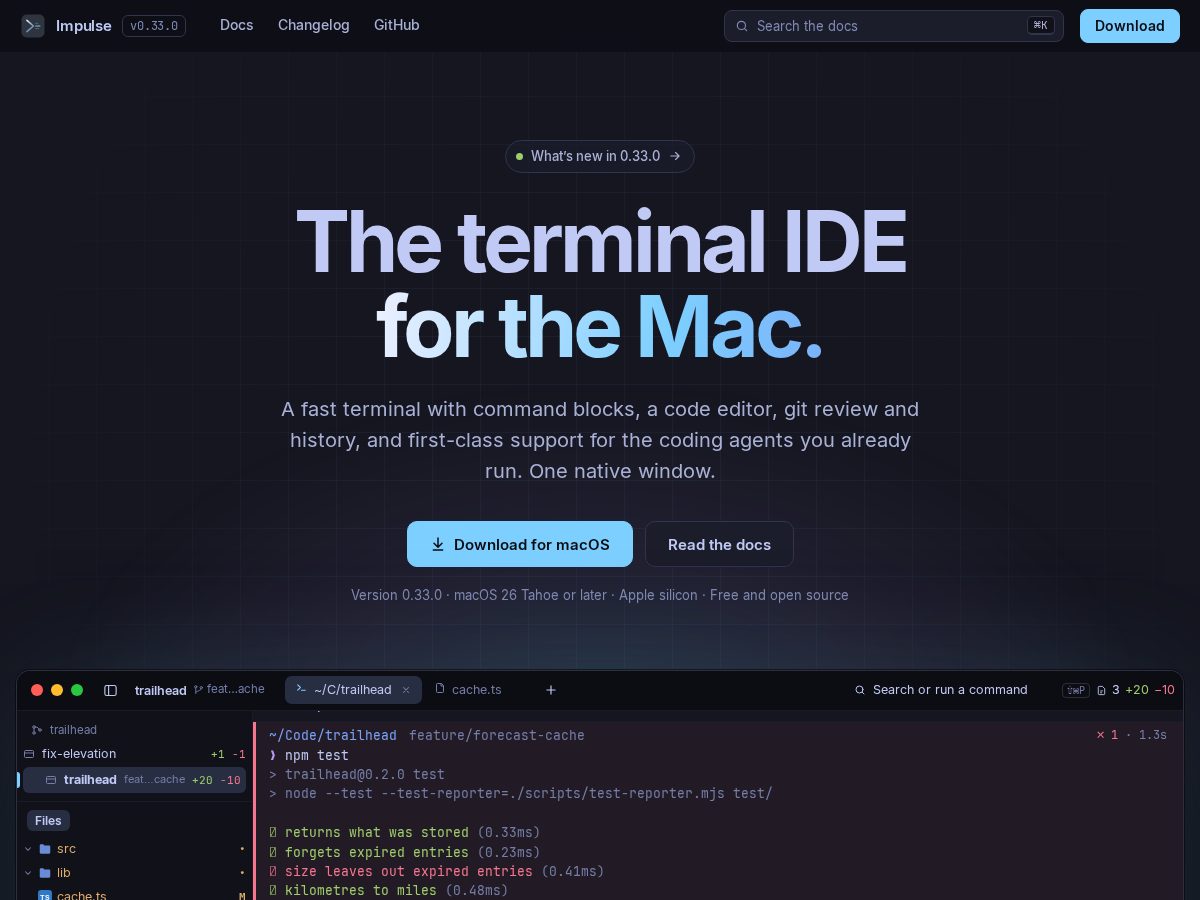1200x900 pixels.
Task: Collapse the lib folder chevron
Action: pos(28,873)
